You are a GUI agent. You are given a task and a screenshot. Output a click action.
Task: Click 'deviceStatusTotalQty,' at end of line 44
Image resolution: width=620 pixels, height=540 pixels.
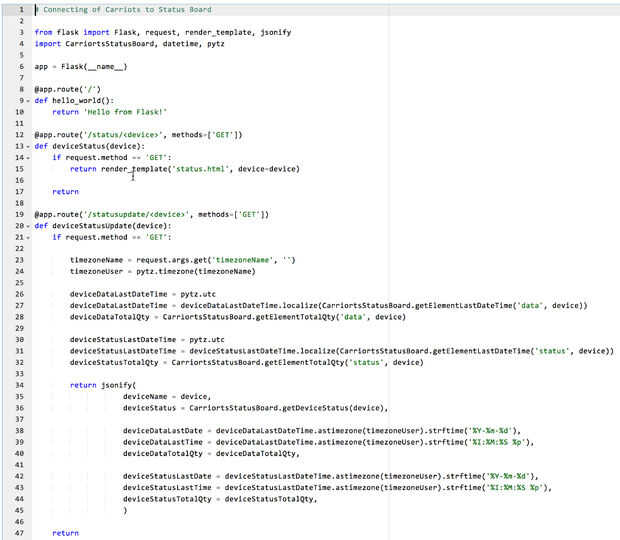(271, 499)
